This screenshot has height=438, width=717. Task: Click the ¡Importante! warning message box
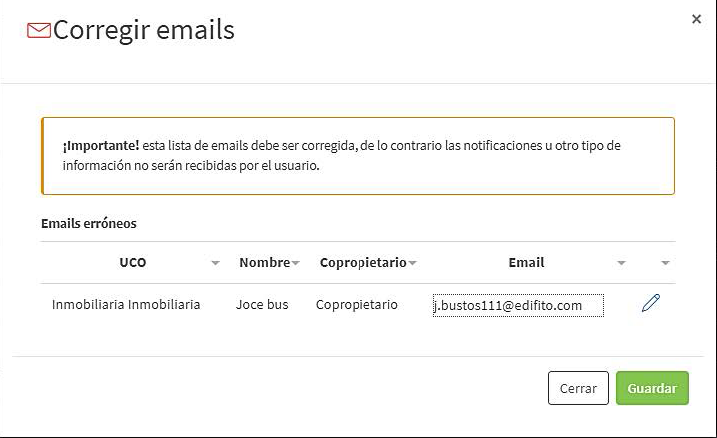(358, 156)
